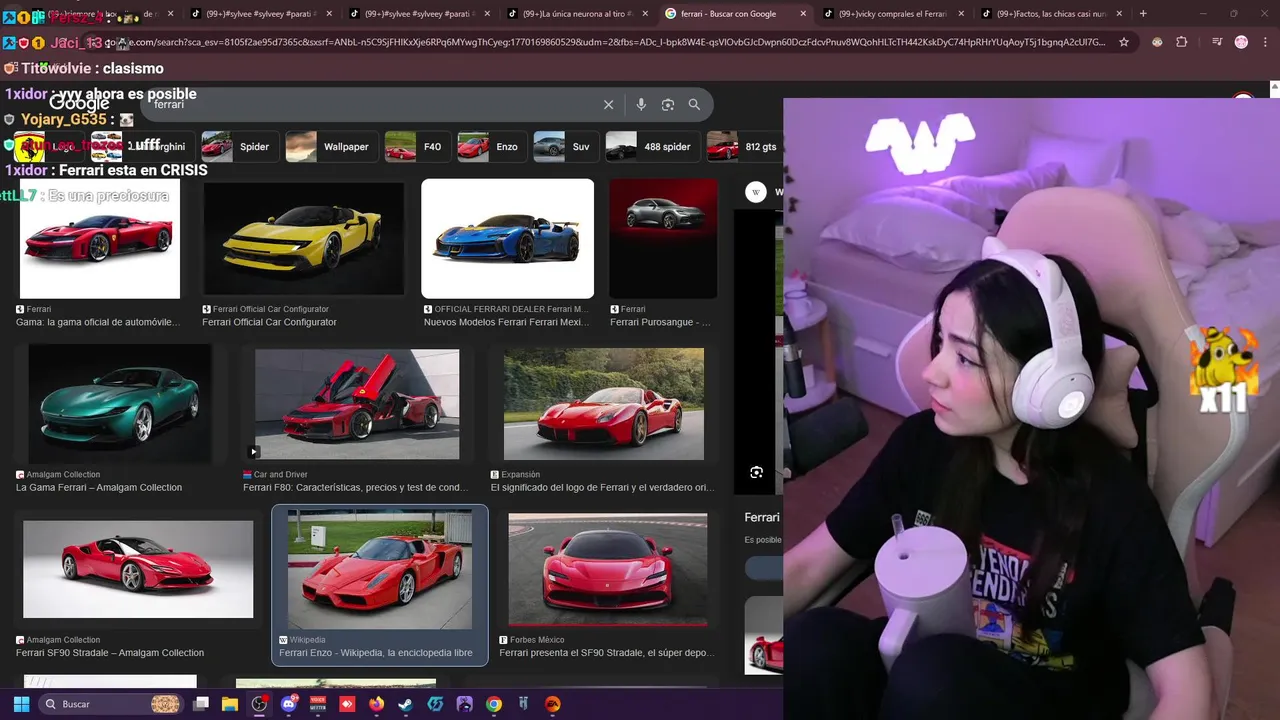Clear the Google search box text
The image size is (1280, 720).
tap(608, 104)
